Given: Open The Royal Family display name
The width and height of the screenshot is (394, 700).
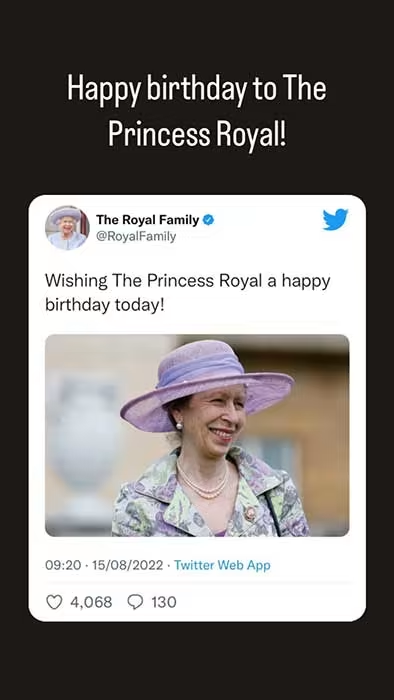Looking at the screenshot, I should coord(147,220).
